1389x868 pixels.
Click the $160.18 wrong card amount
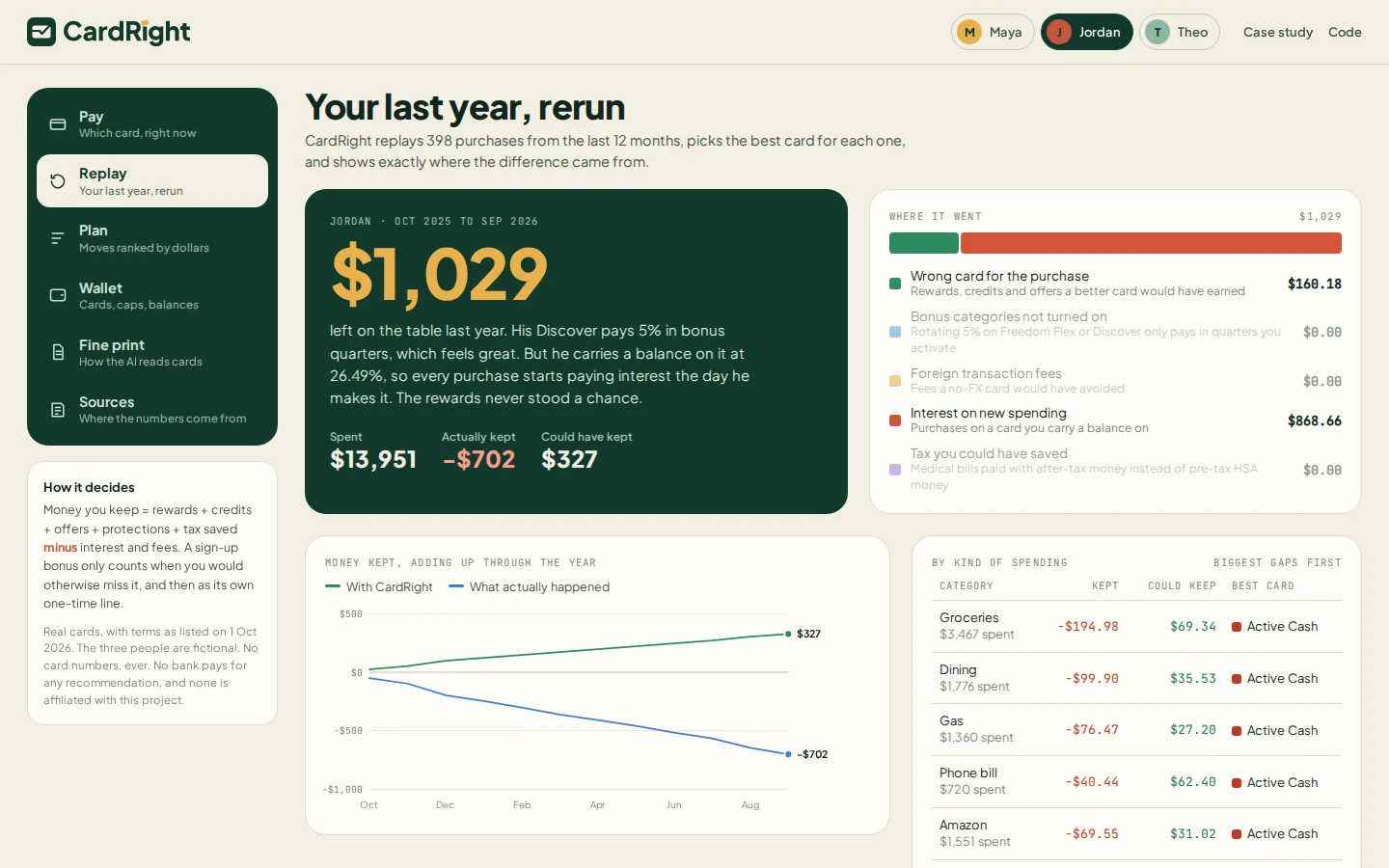[x=1315, y=284]
